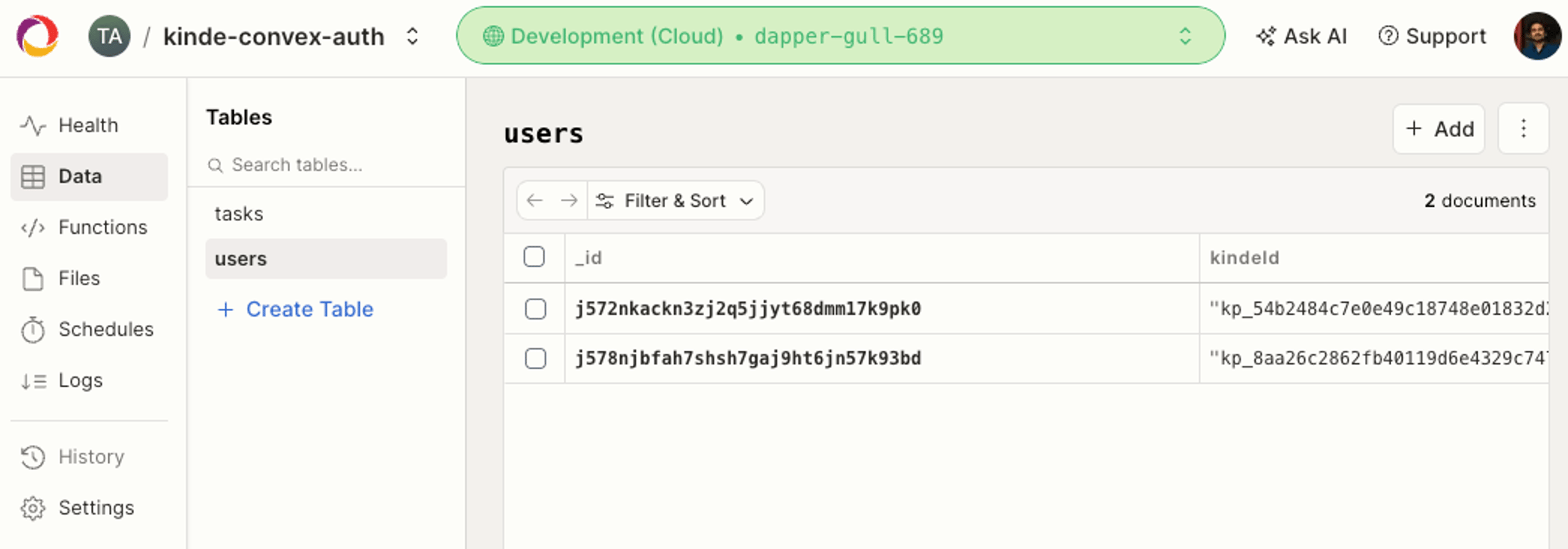View the Schedules page
The width and height of the screenshot is (1568, 549).
pos(89,329)
